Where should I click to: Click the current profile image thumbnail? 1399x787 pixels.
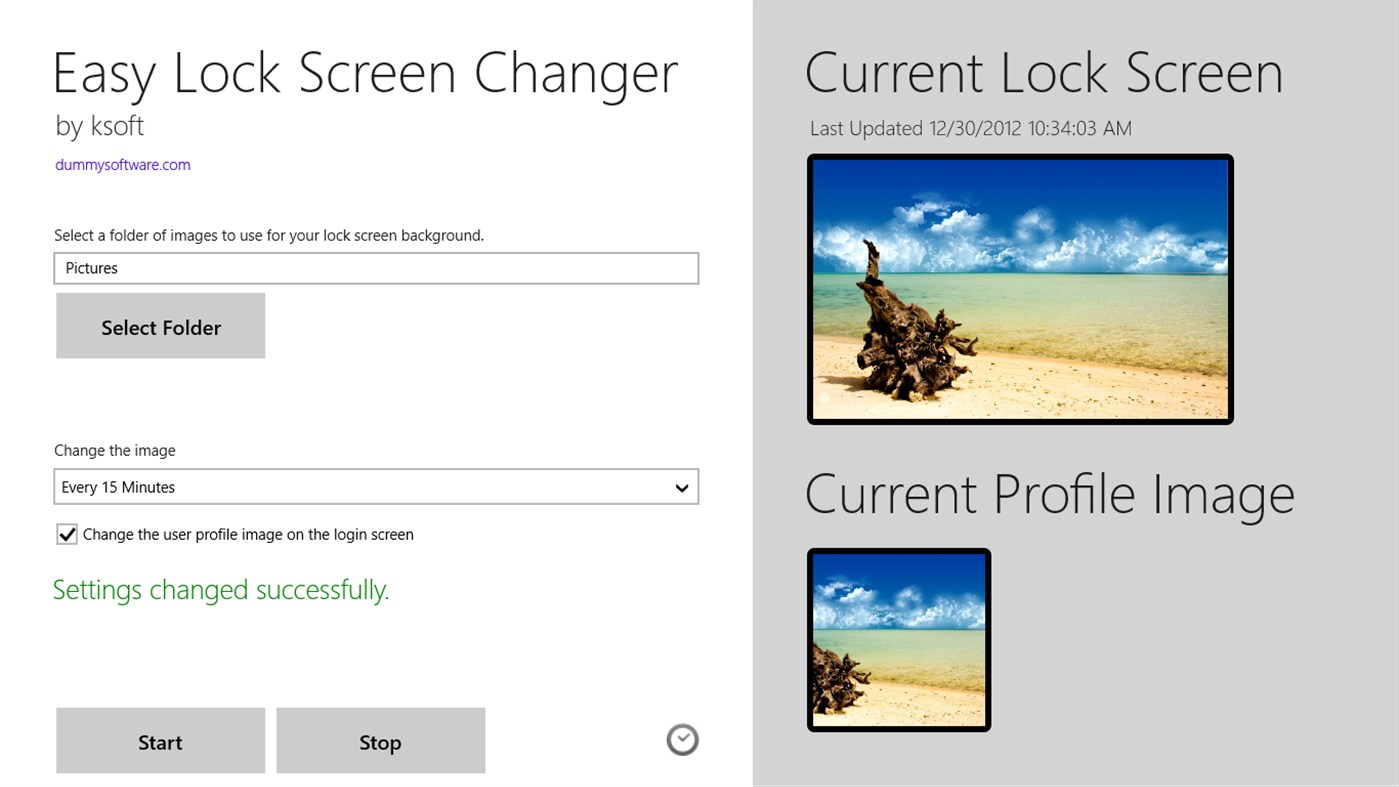point(897,639)
